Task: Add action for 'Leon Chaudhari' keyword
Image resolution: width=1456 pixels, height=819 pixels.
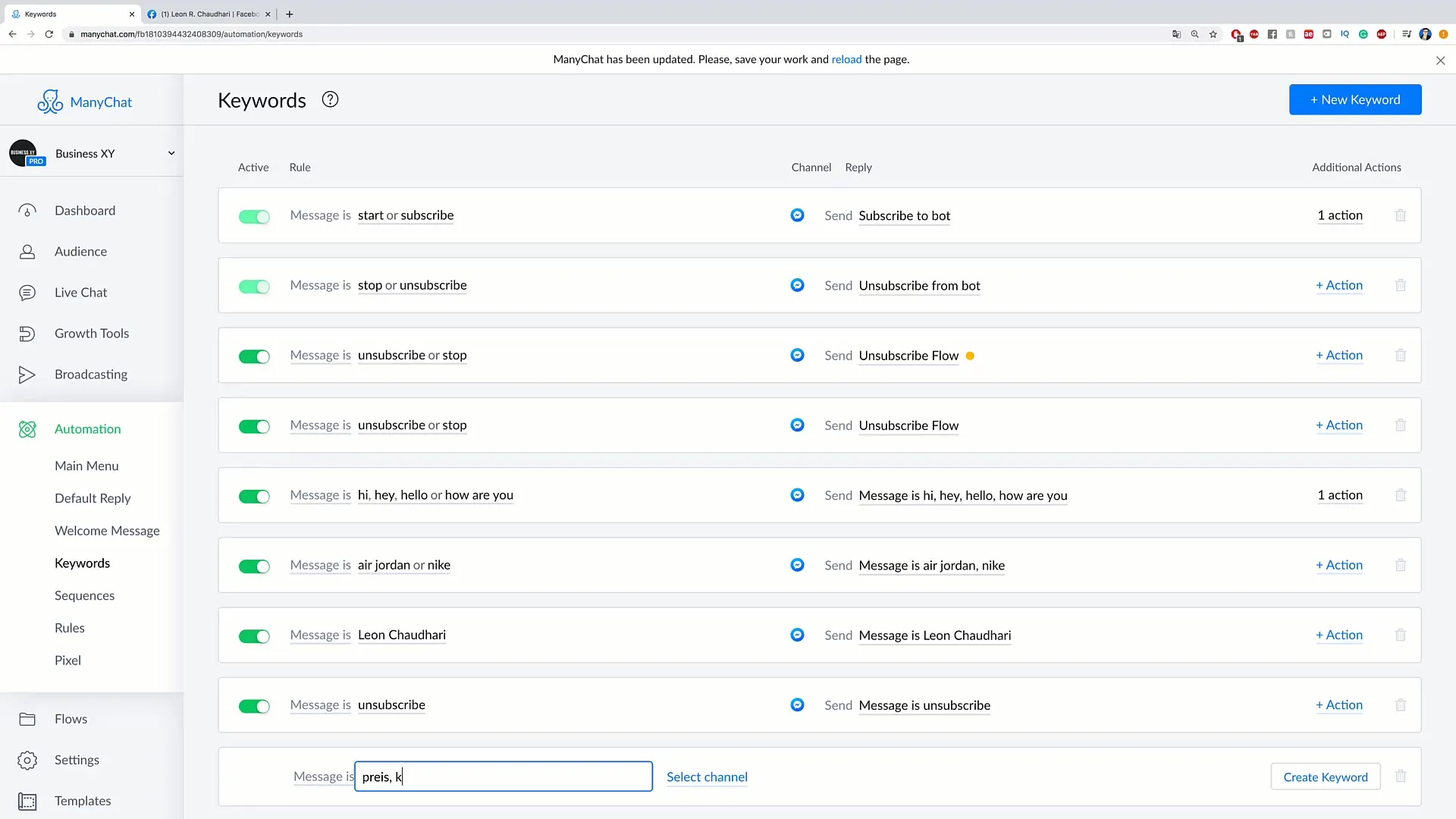Action: [x=1339, y=635]
